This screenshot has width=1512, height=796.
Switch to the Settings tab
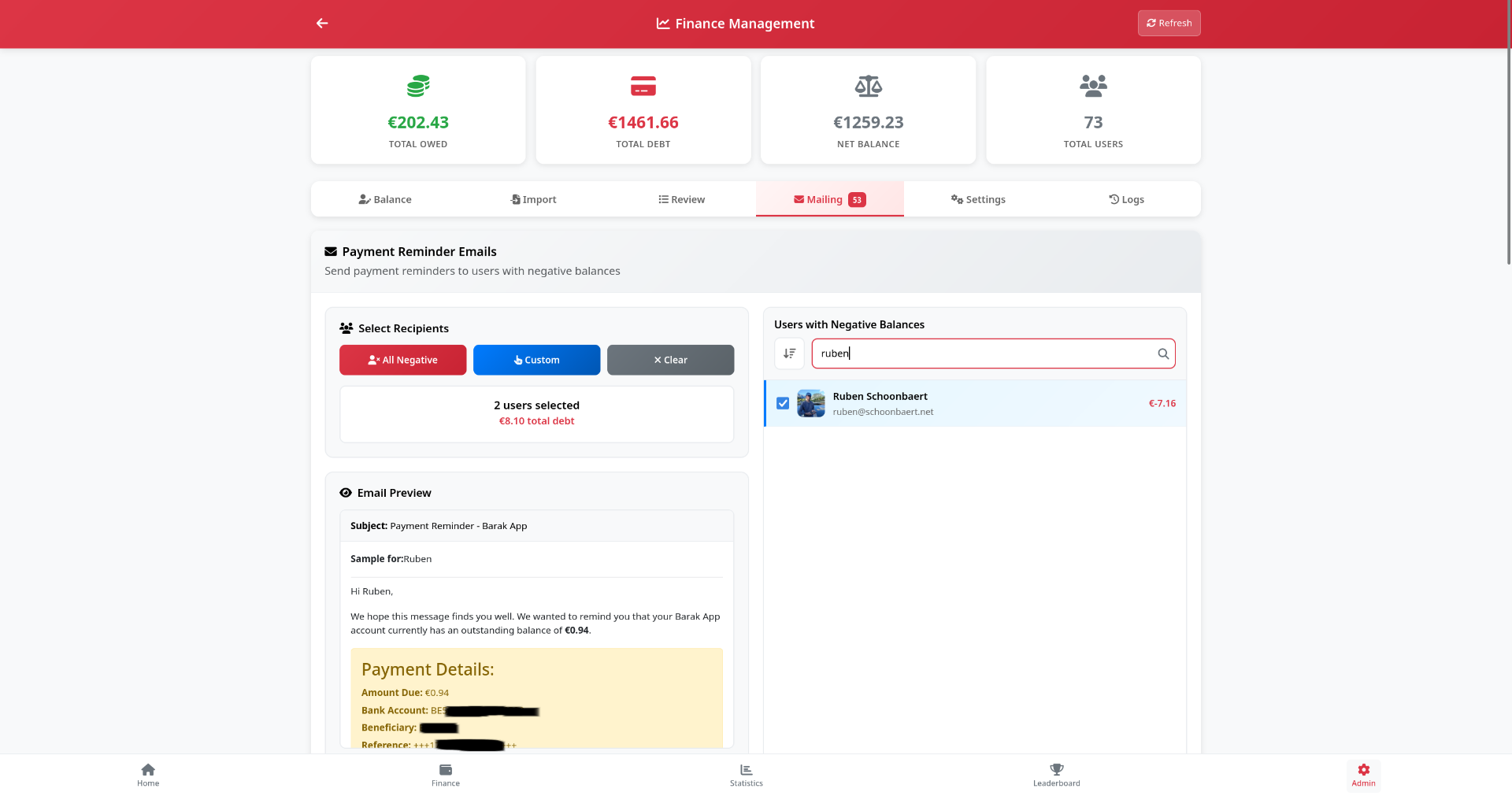(x=977, y=200)
